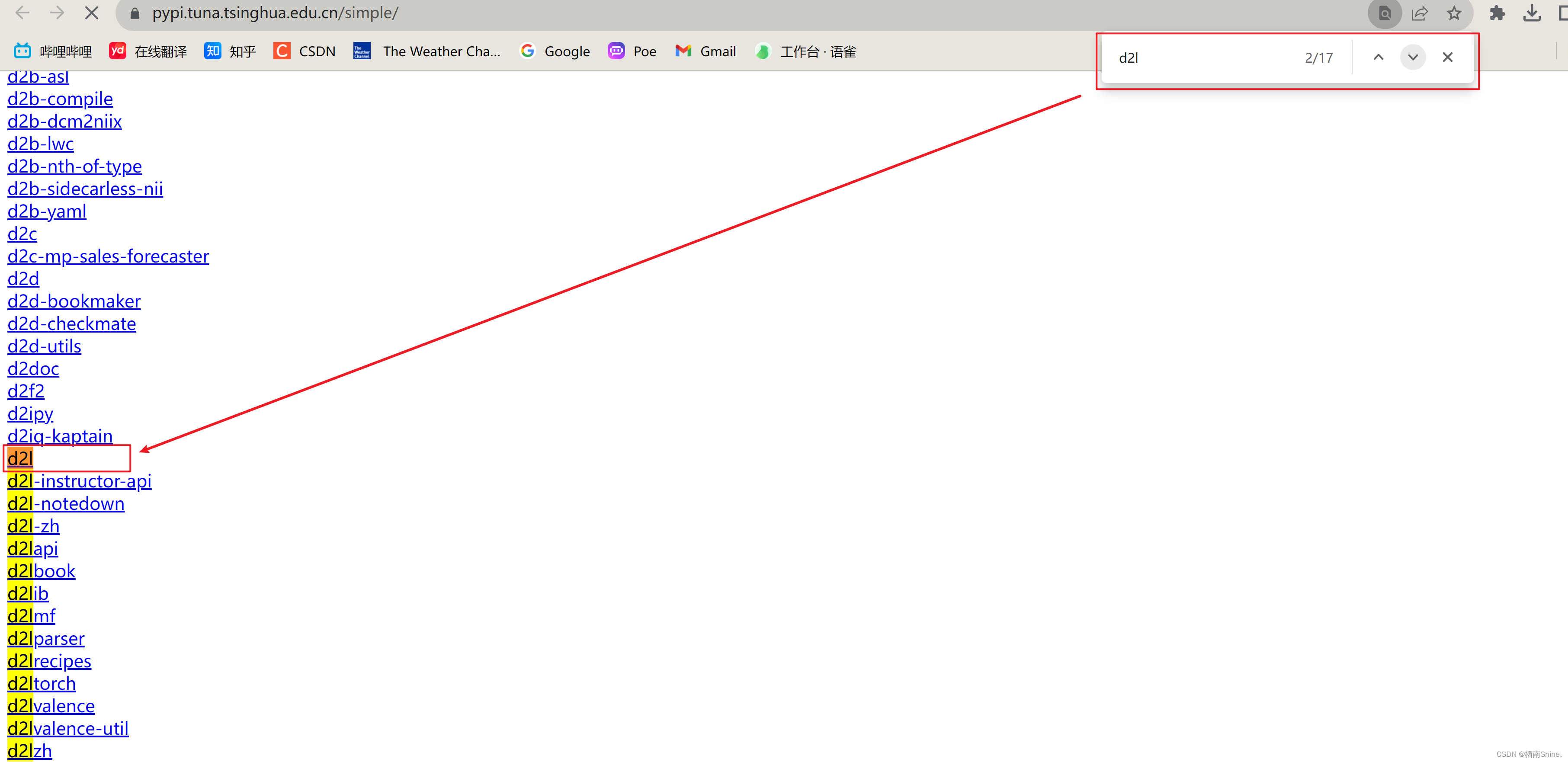
Task: Close the find bar
Action: [x=1447, y=57]
